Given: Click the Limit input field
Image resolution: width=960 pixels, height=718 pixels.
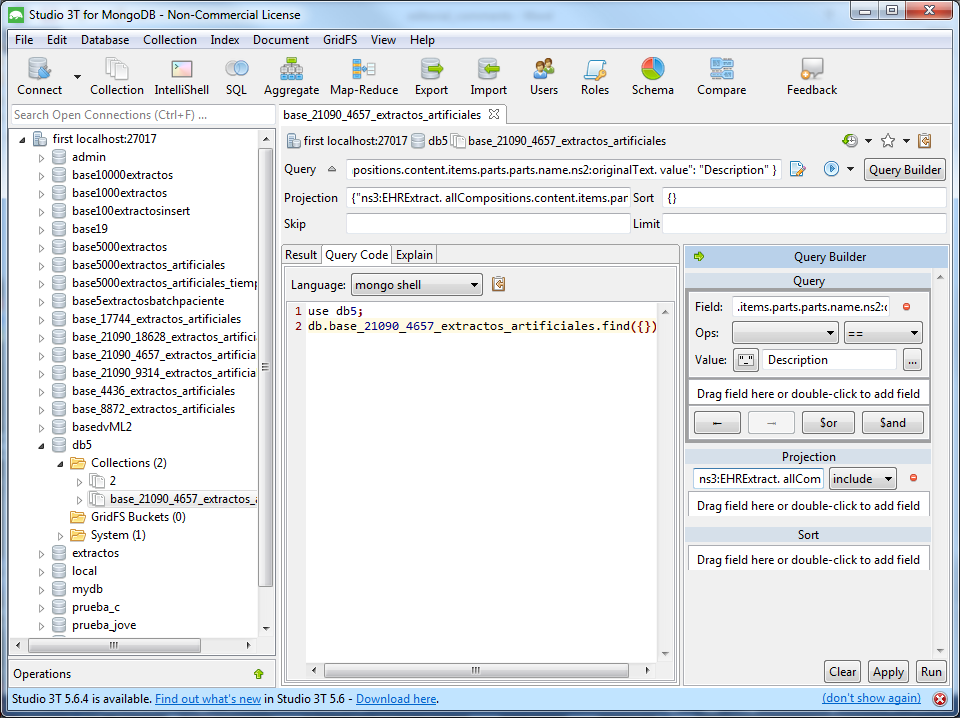Looking at the screenshot, I should point(803,224).
